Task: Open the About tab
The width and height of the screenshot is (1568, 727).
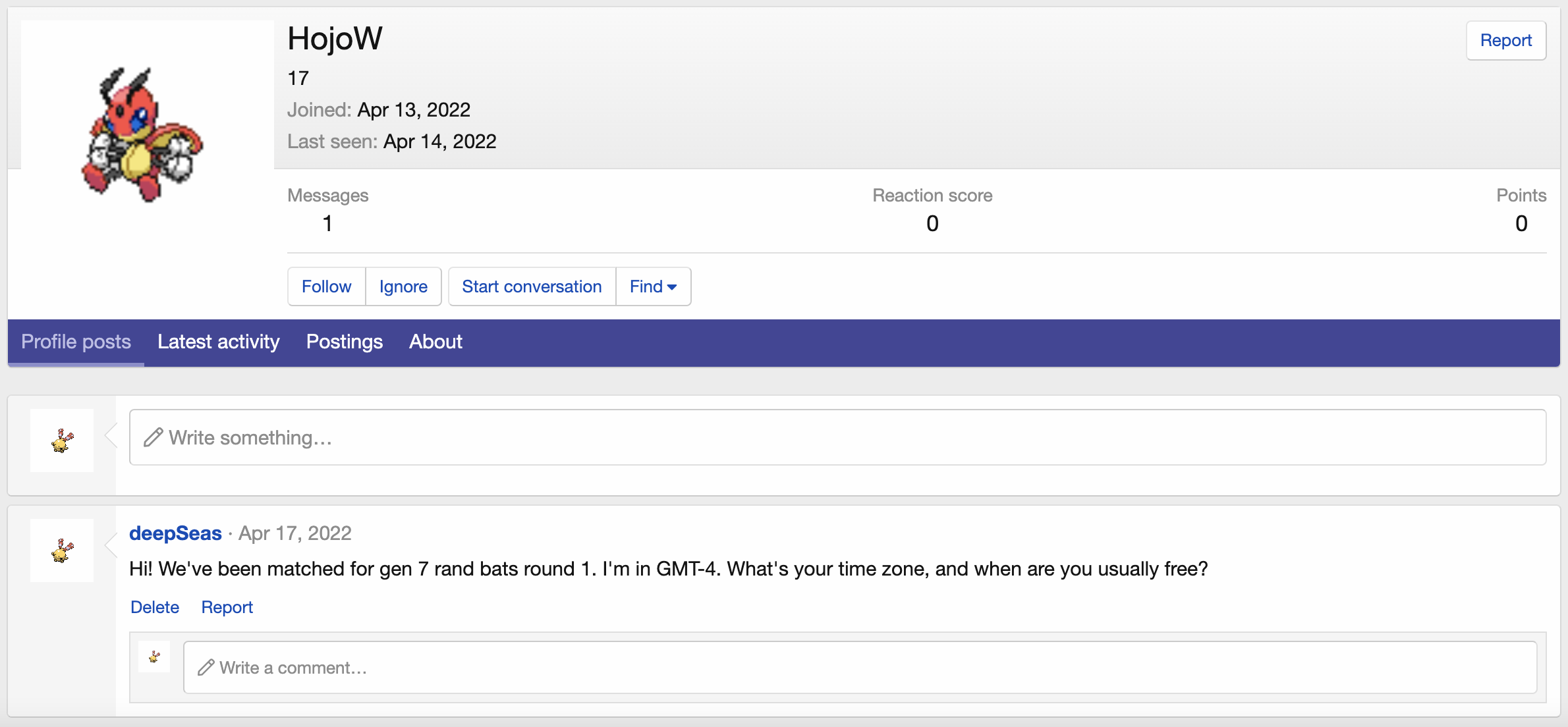Action: click(x=435, y=342)
